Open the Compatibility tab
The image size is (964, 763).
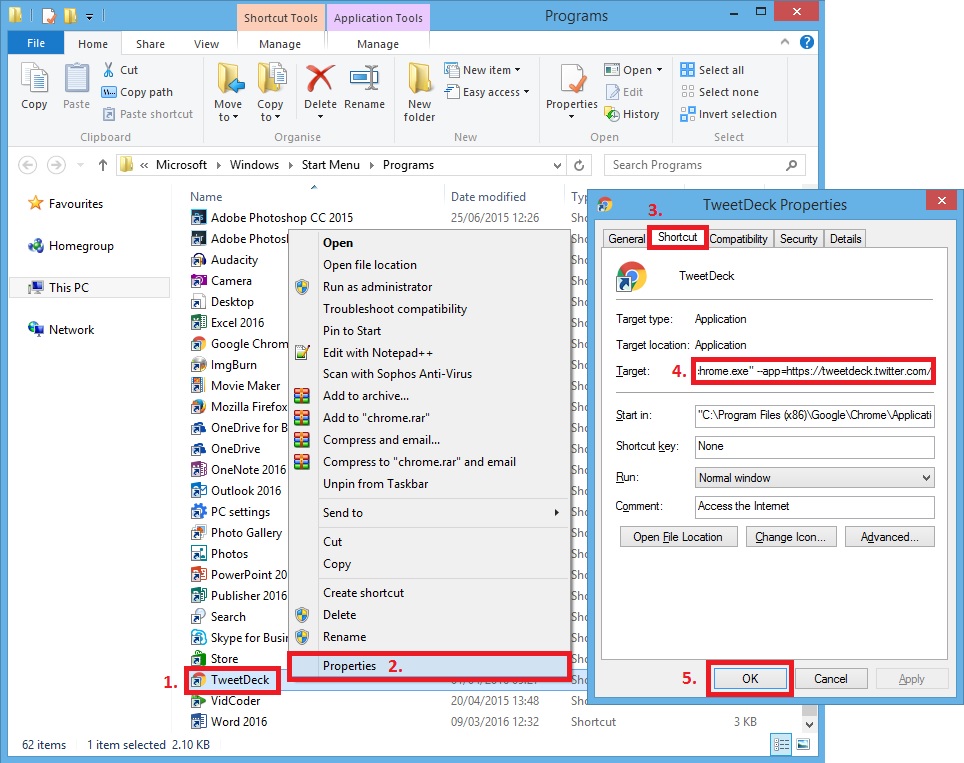point(738,239)
